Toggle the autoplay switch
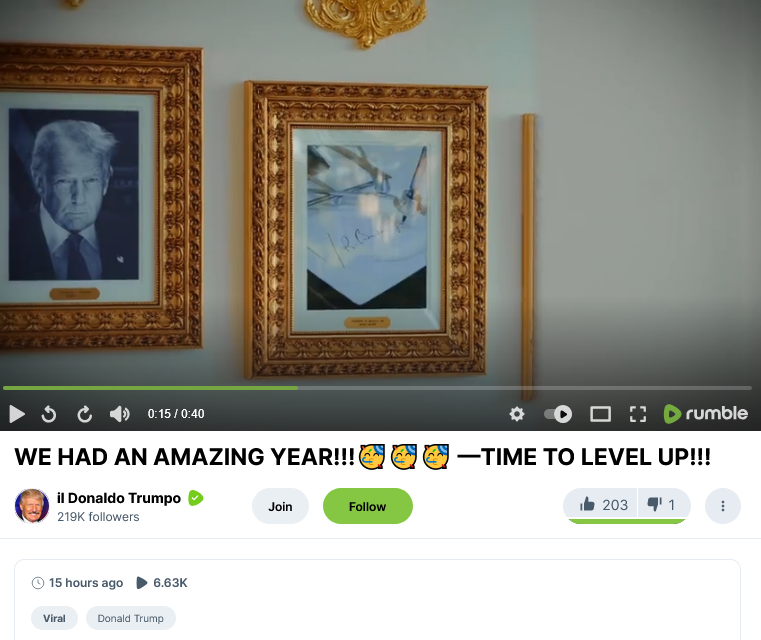The height and width of the screenshot is (640, 761). tap(558, 414)
